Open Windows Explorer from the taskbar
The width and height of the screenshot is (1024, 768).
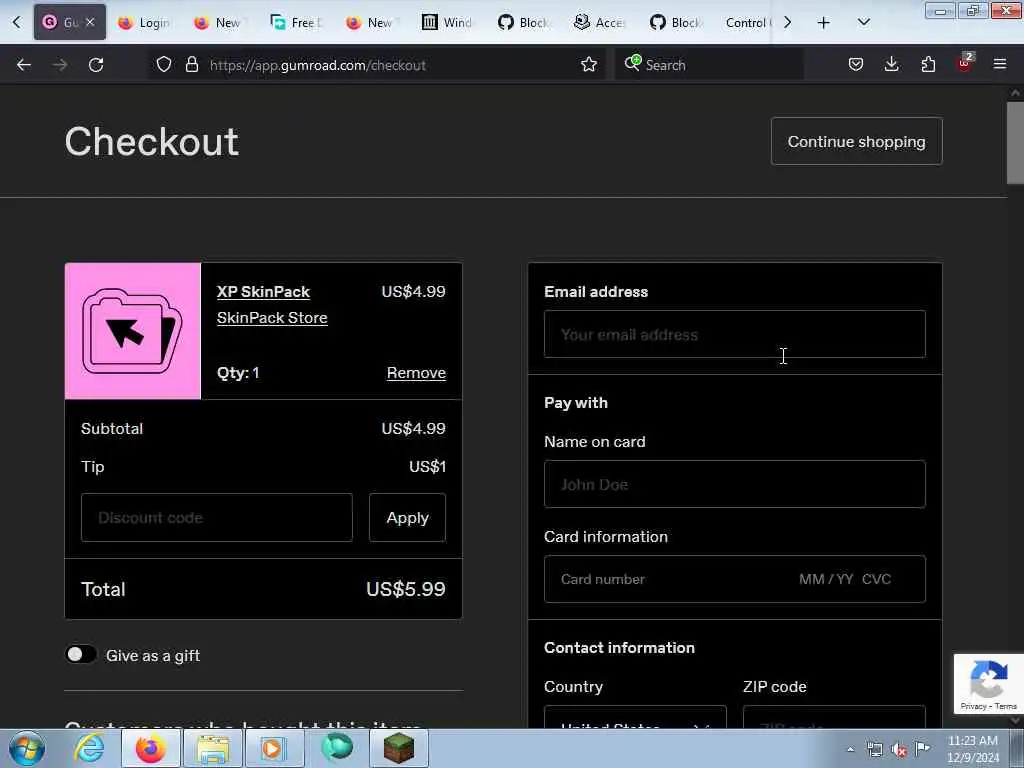click(x=213, y=748)
